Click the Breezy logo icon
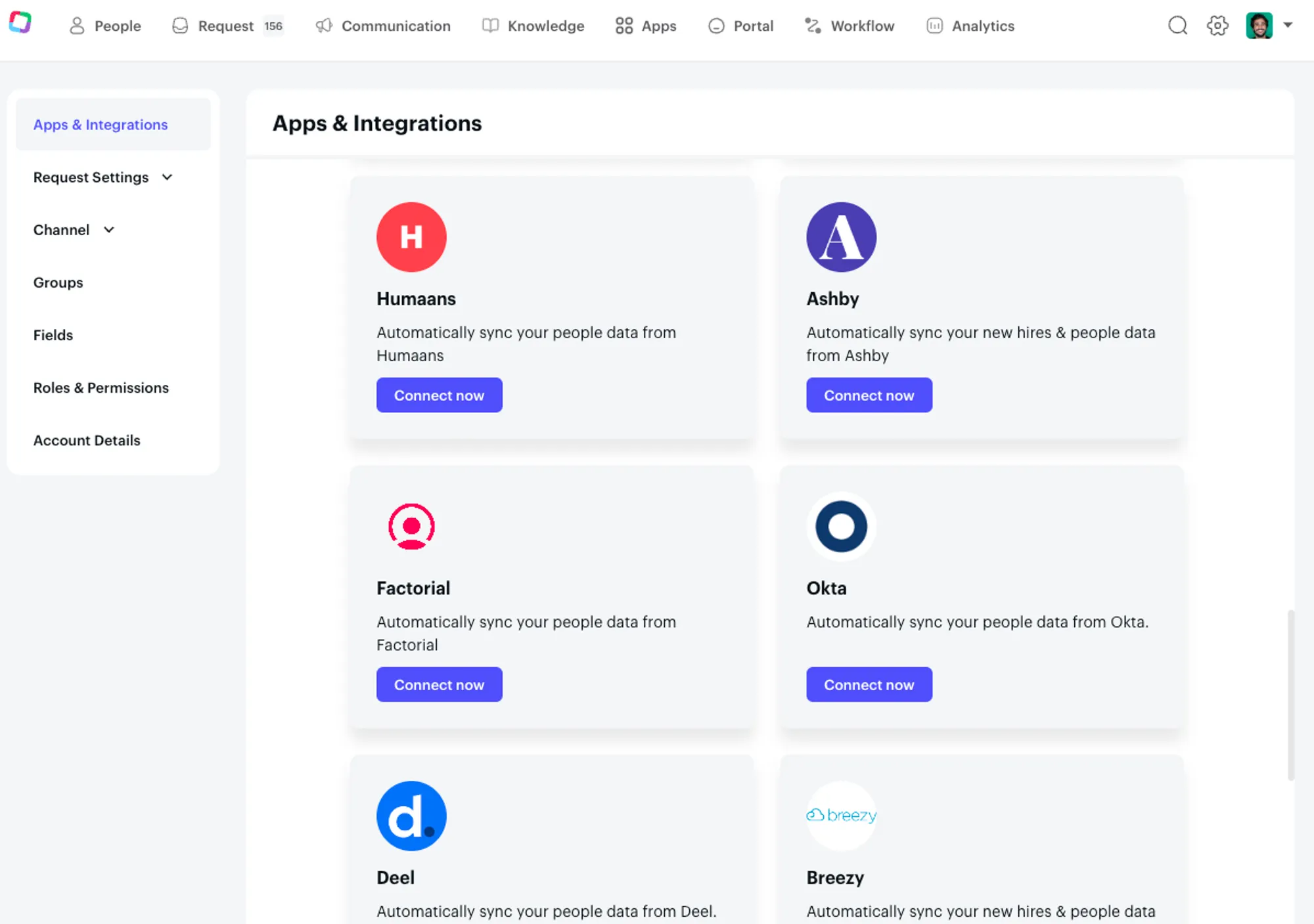The image size is (1314, 924). [841, 816]
